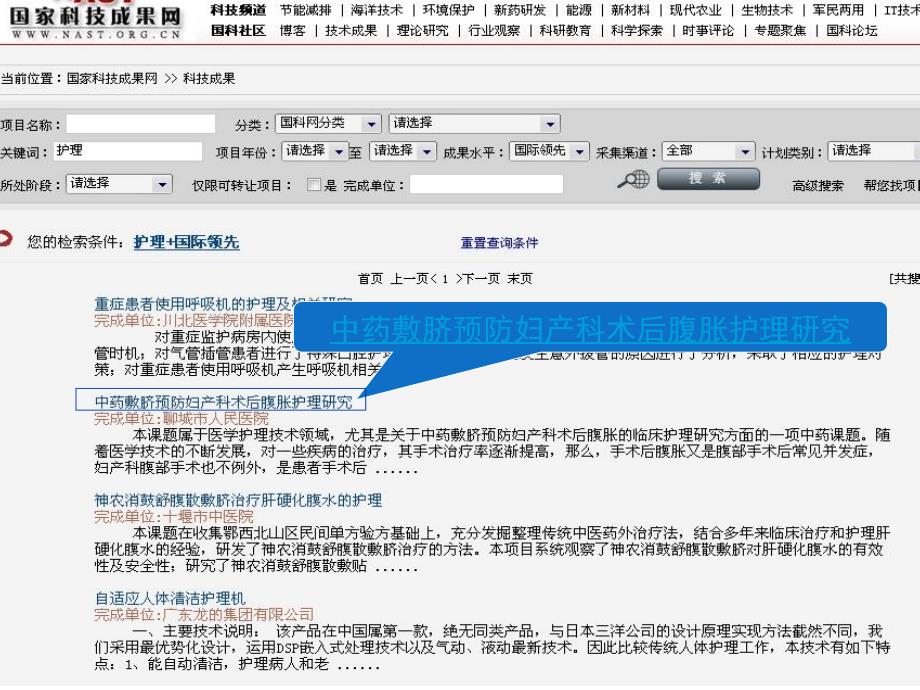
Task: Open the 时事评论 section
Action: click(708, 31)
